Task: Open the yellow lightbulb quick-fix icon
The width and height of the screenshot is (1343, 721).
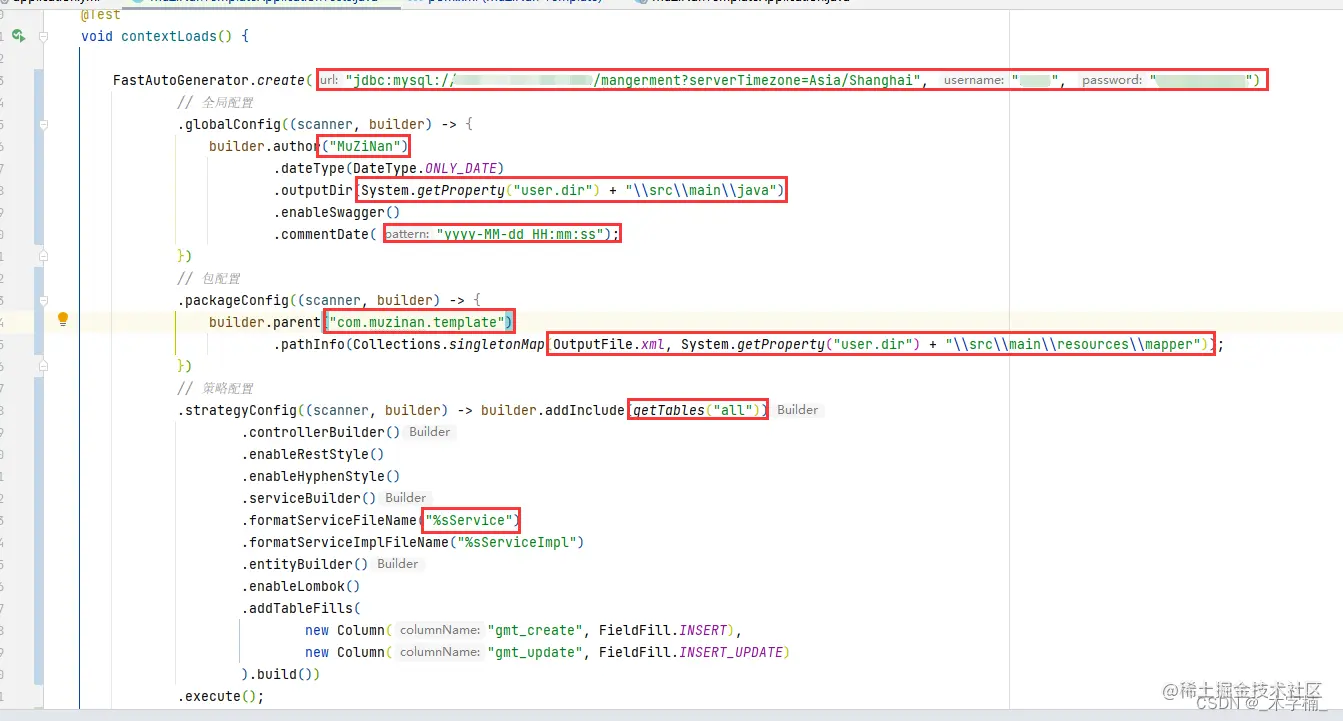Action: coord(63,320)
